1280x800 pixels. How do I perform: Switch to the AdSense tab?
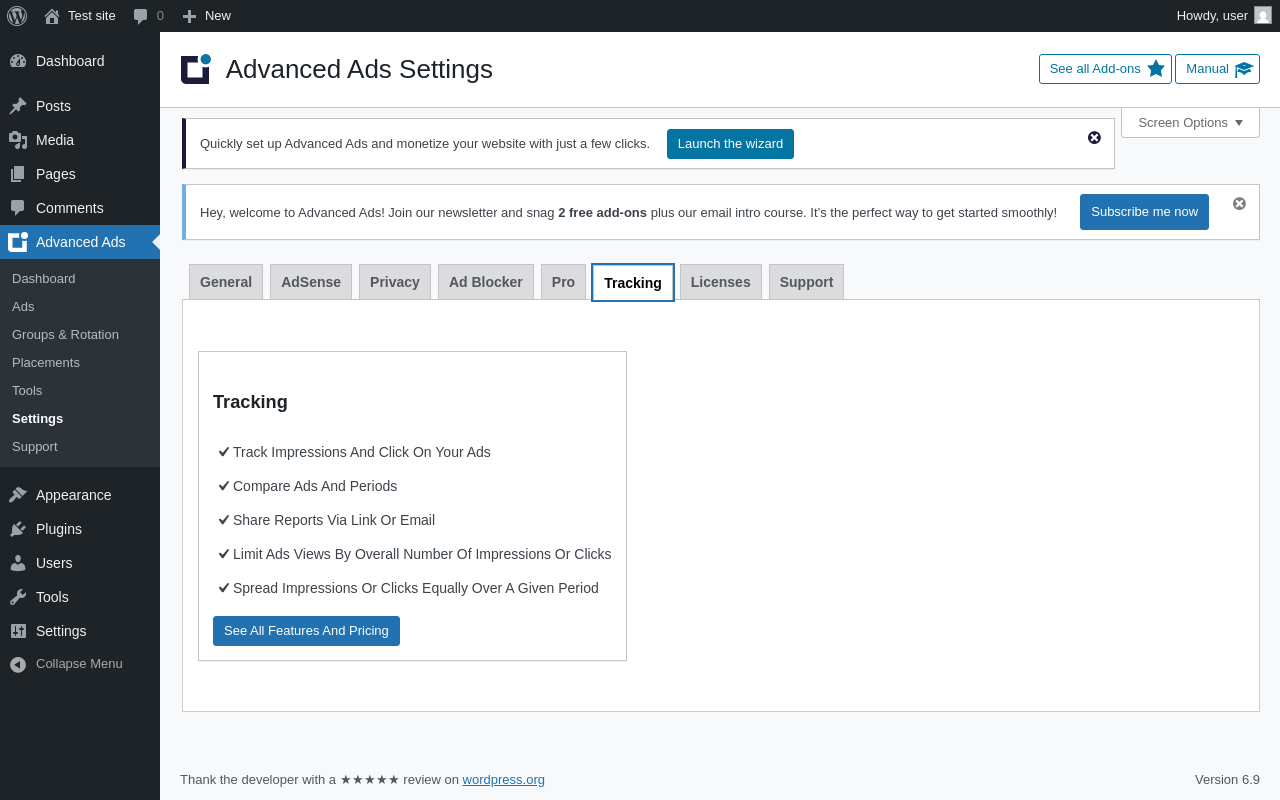click(x=311, y=282)
